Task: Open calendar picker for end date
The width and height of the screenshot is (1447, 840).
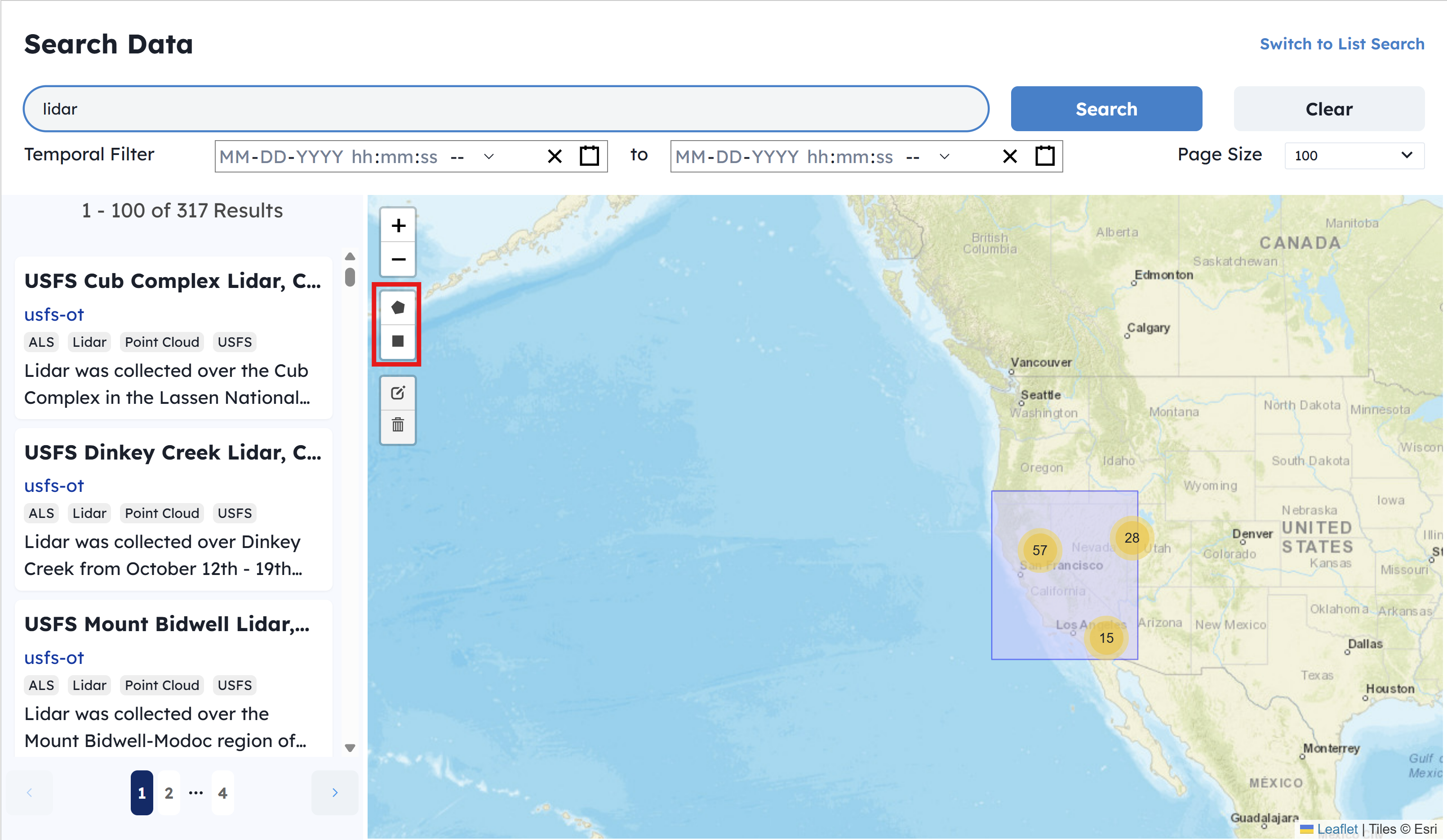Action: coord(1044,156)
